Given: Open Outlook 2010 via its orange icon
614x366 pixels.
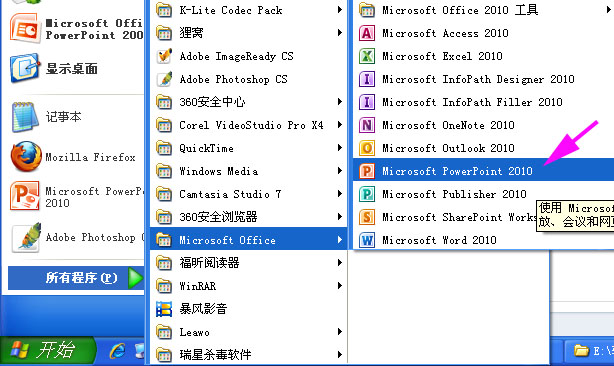Looking at the screenshot, I should coord(367,148).
